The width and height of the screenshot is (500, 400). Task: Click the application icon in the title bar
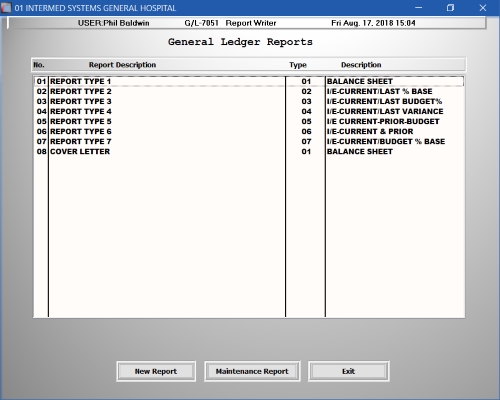pyautogui.click(x=6, y=8)
